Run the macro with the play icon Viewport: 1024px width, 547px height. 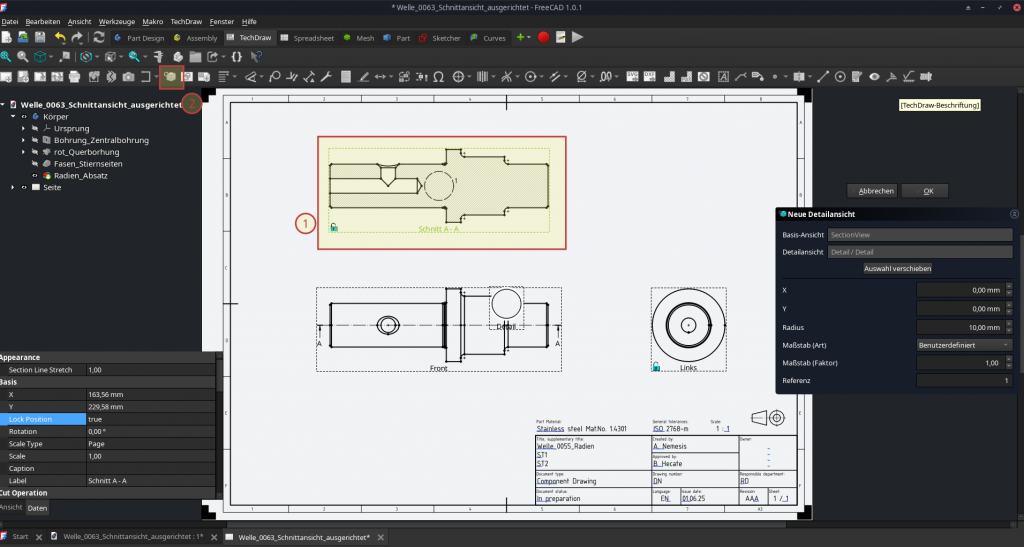(578, 38)
